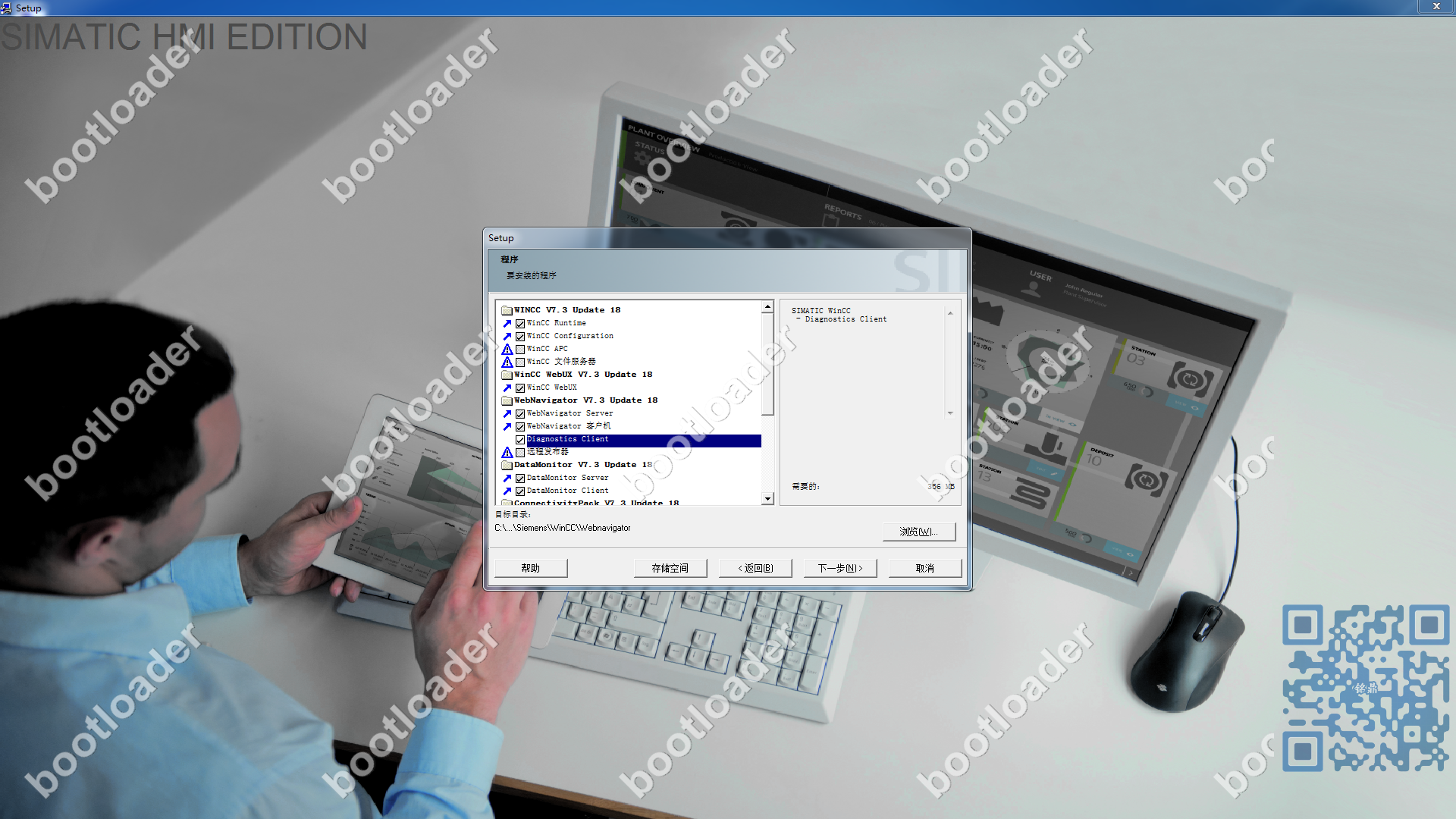Go back with the 返回(B) button
Screen dimensions: 1456x819
[755, 568]
